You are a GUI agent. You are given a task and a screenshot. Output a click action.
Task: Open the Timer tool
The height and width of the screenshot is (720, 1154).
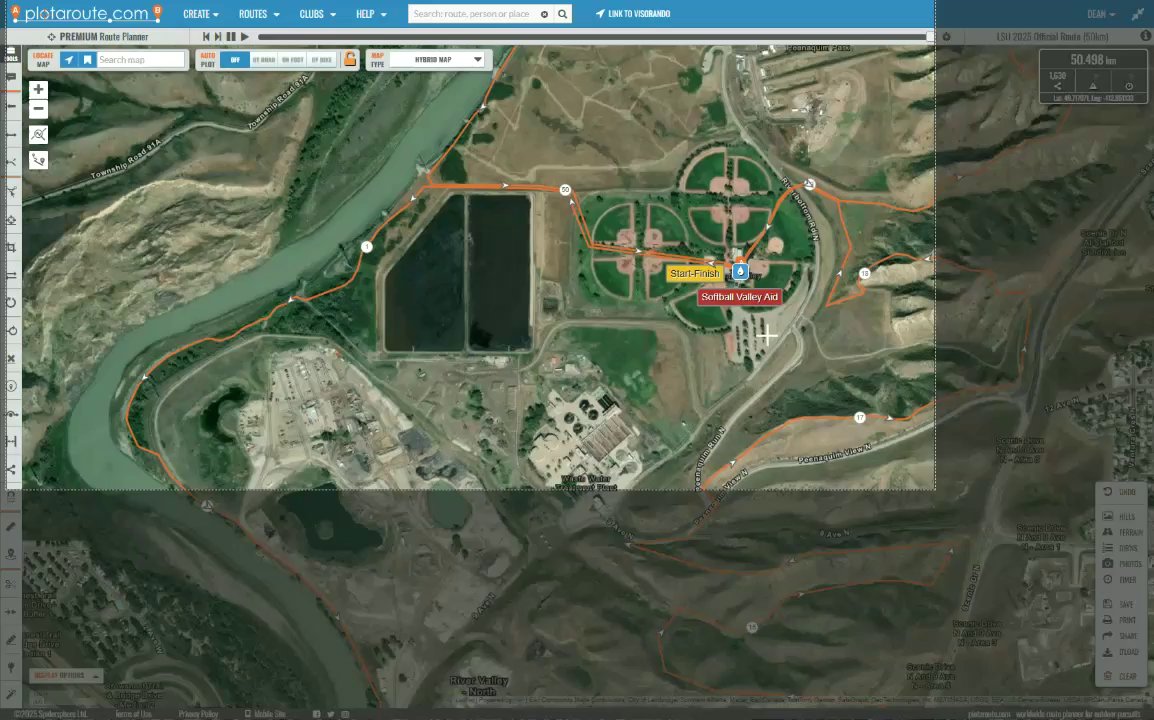coord(1119,579)
